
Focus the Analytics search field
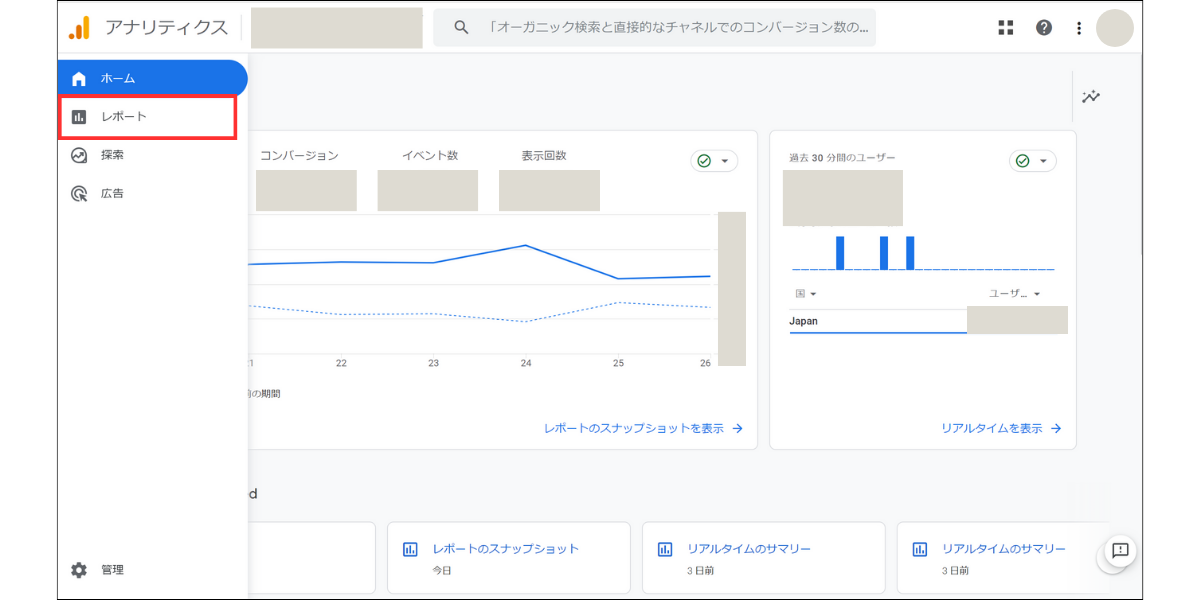tap(654, 28)
